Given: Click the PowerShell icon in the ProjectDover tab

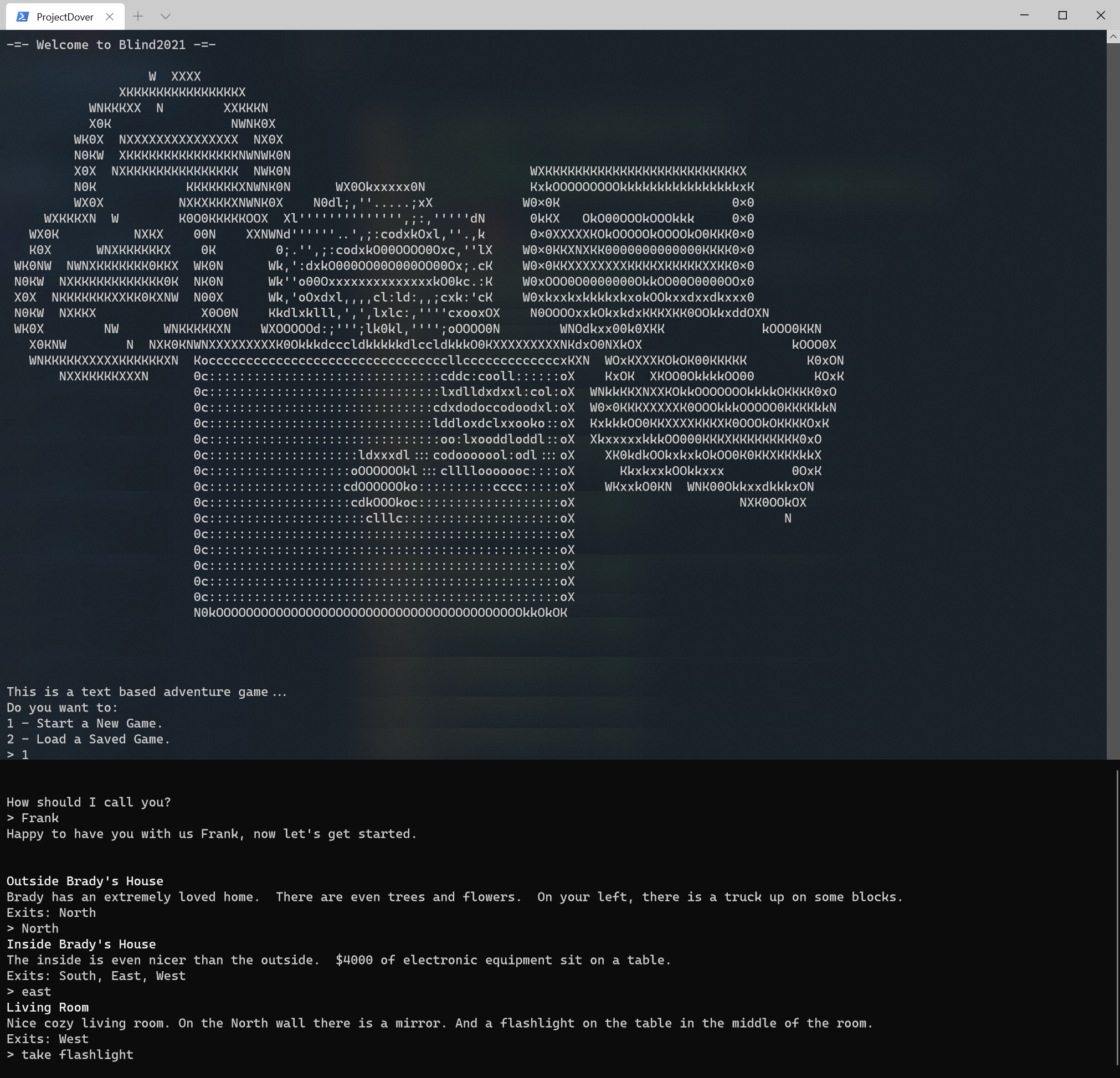Looking at the screenshot, I should [22, 17].
